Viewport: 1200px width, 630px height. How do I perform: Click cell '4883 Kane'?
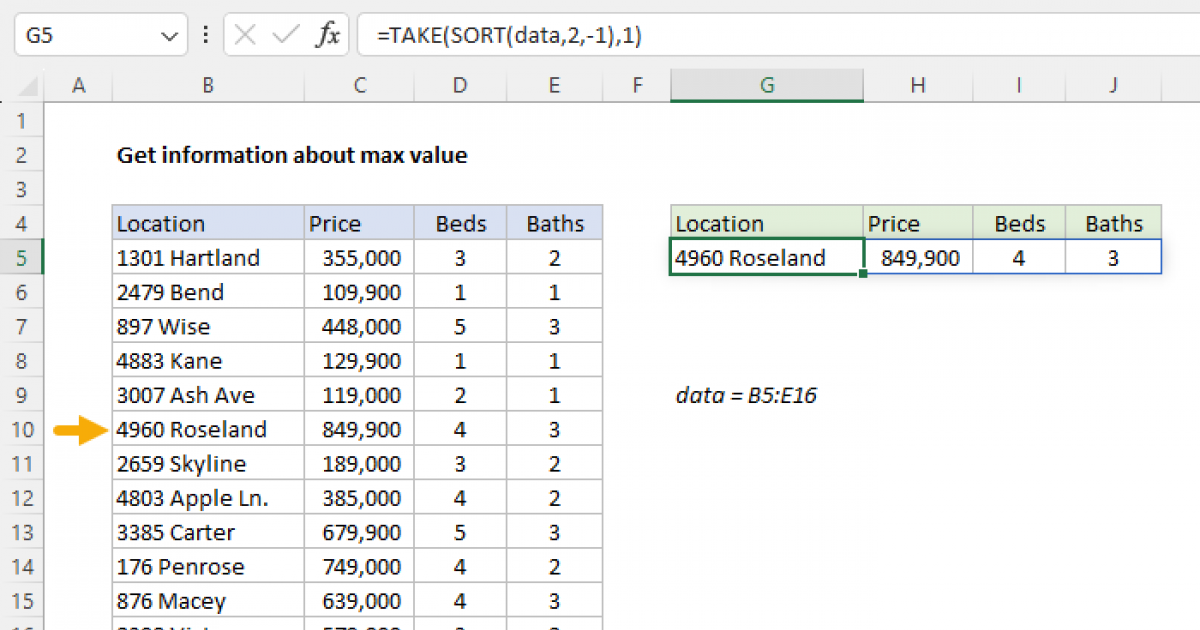point(208,361)
